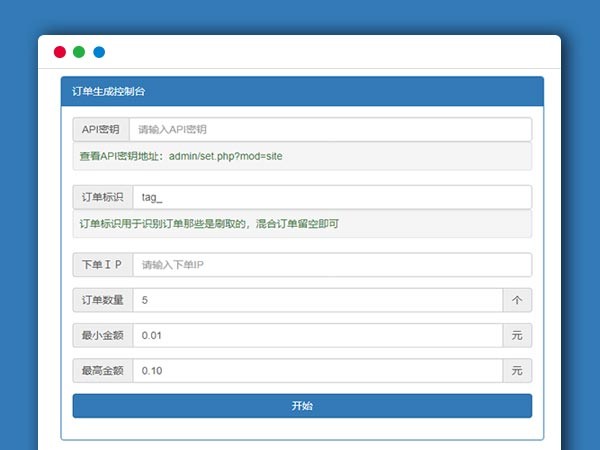
Task: Click the green window dot
Action: (x=79, y=52)
